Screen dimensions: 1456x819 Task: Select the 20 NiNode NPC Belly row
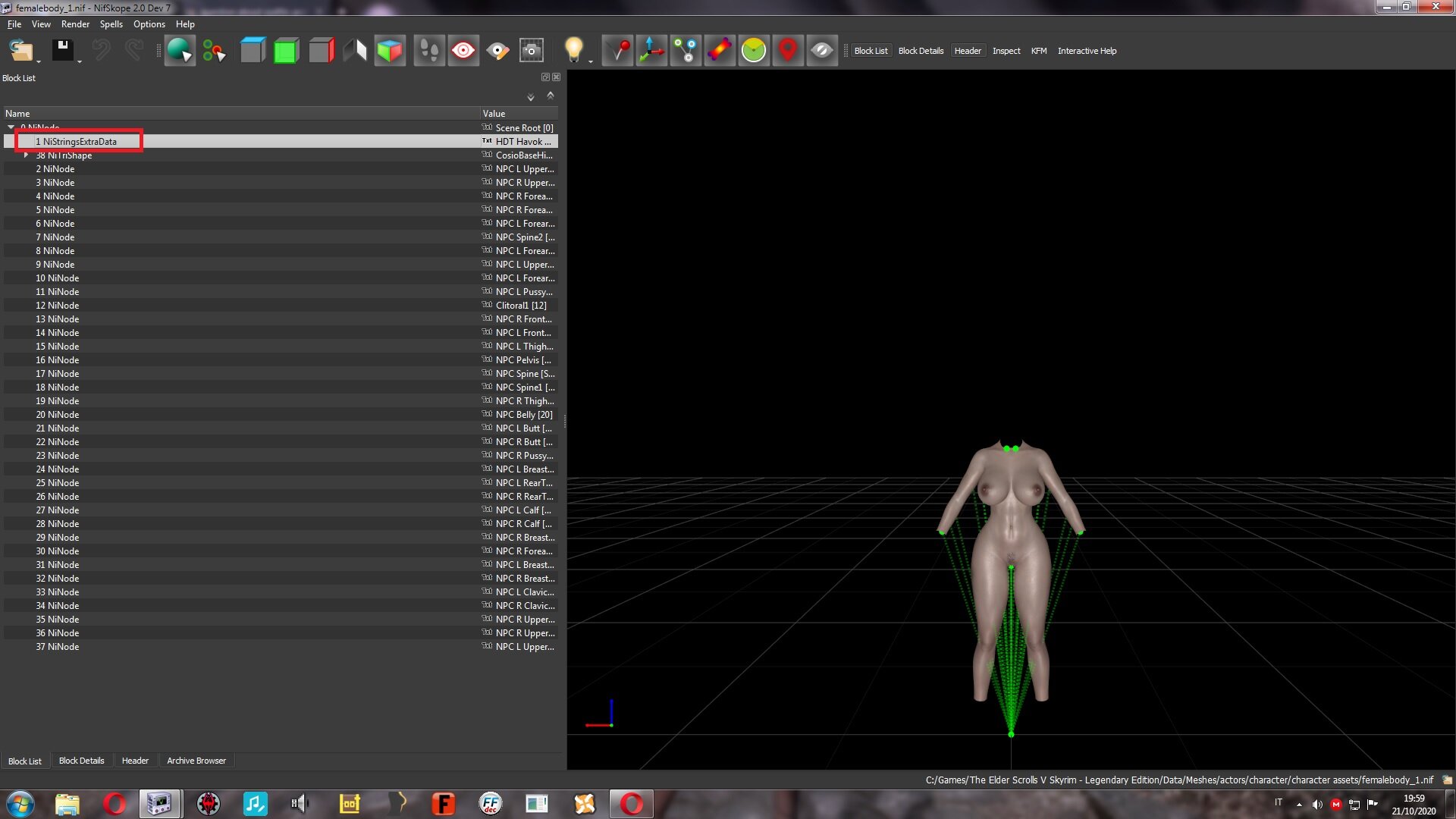pyautogui.click(x=281, y=415)
